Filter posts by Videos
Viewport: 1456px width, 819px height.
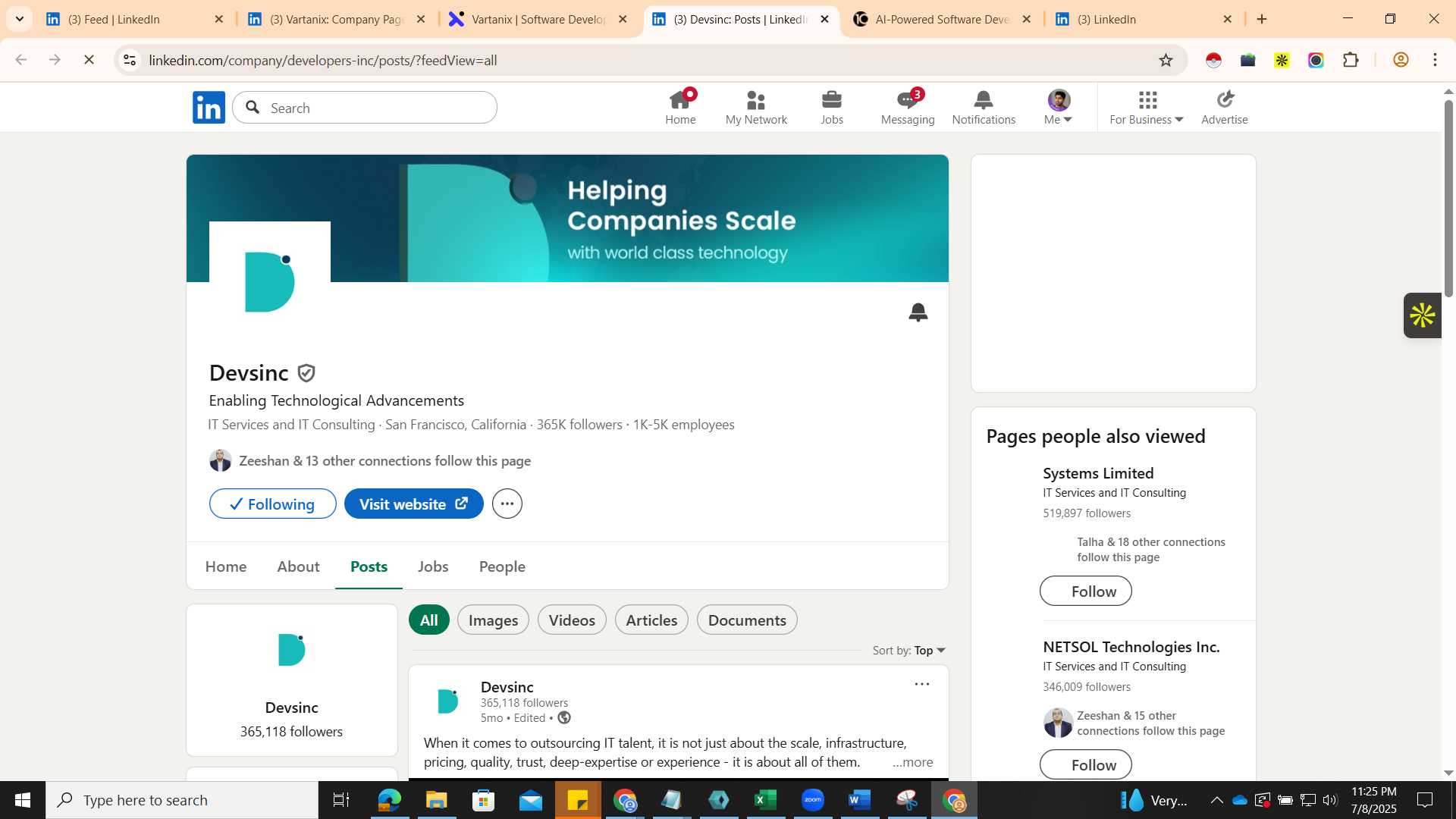572,620
